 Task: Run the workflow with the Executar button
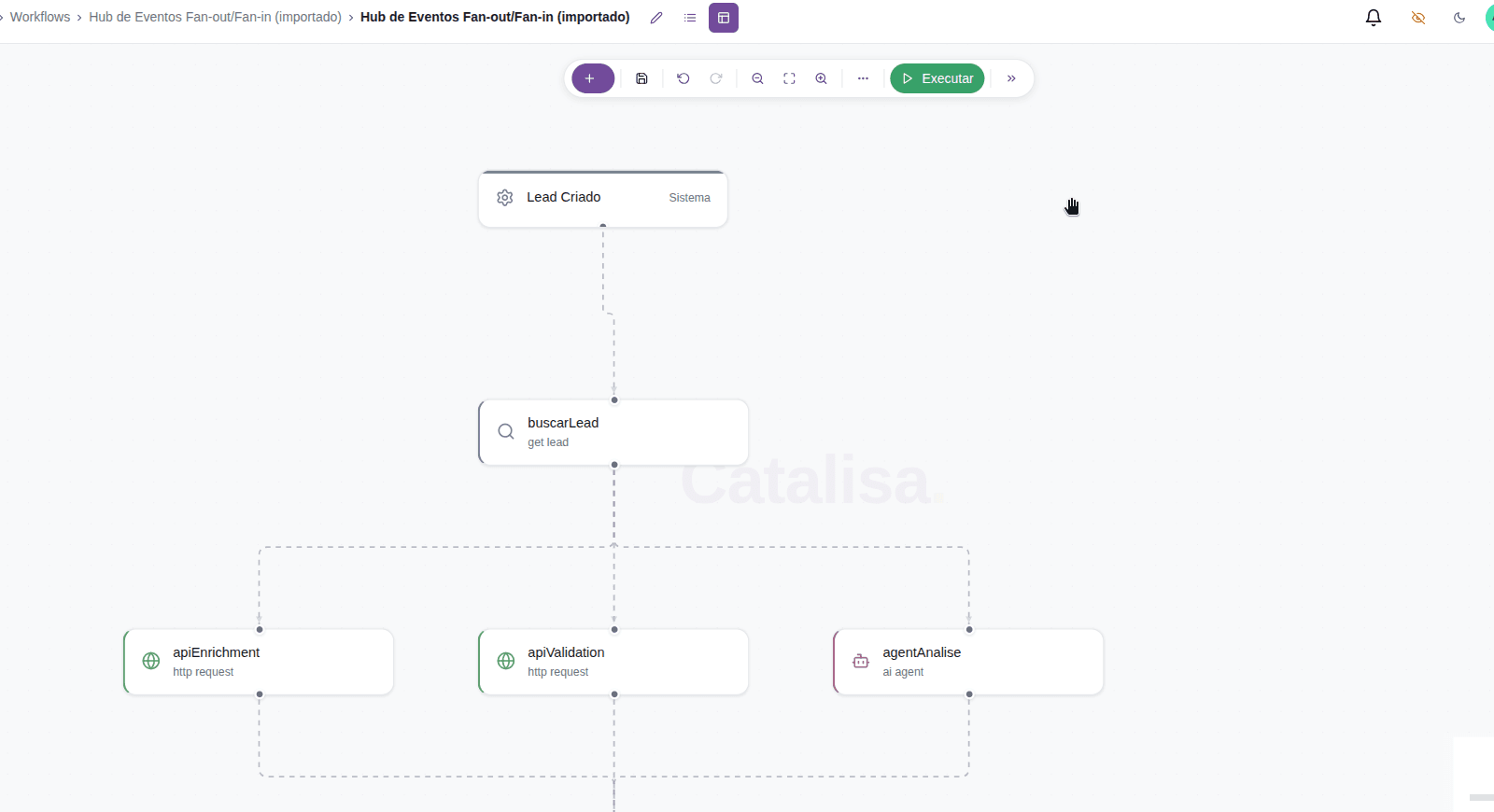[937, 78]
